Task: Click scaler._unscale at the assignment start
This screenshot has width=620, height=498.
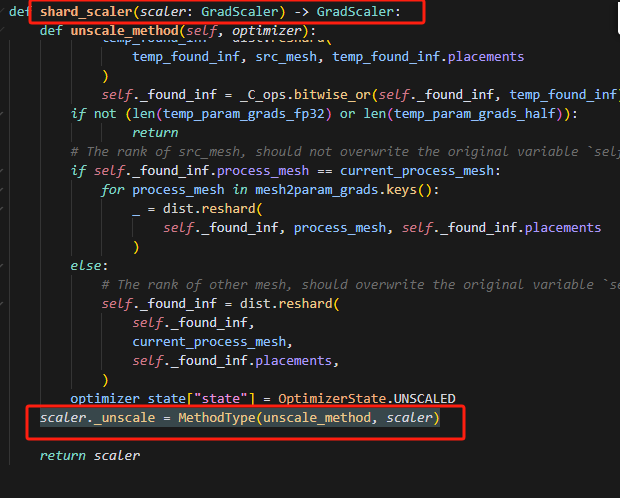Action: 97,417
